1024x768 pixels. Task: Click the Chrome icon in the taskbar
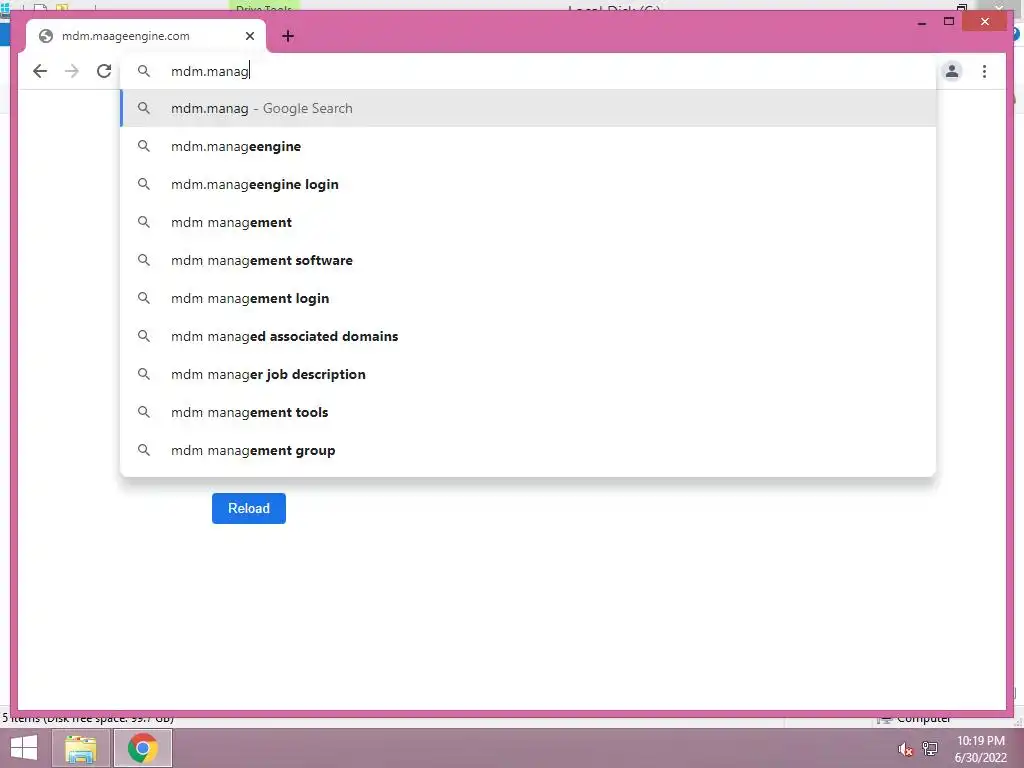point(142,748)
